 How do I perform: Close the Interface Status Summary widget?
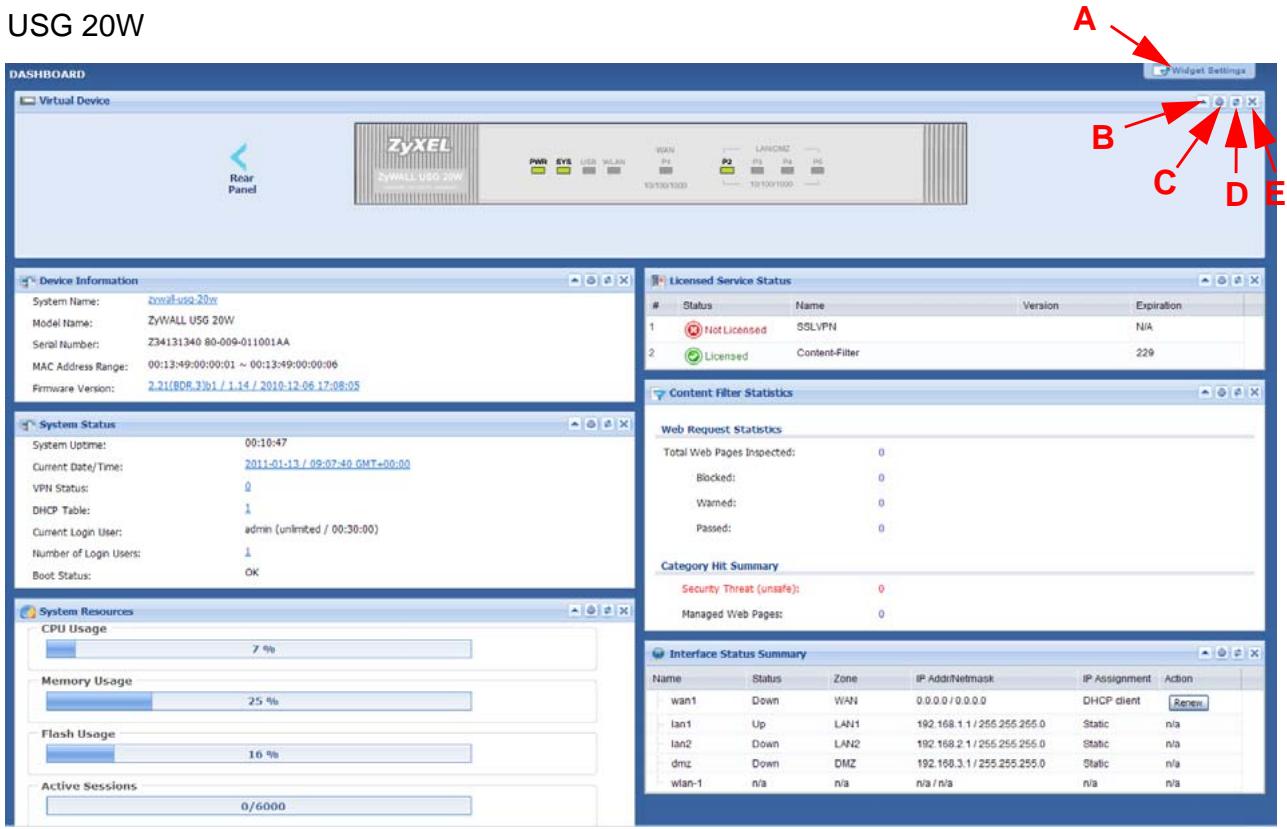point(1254,653)
